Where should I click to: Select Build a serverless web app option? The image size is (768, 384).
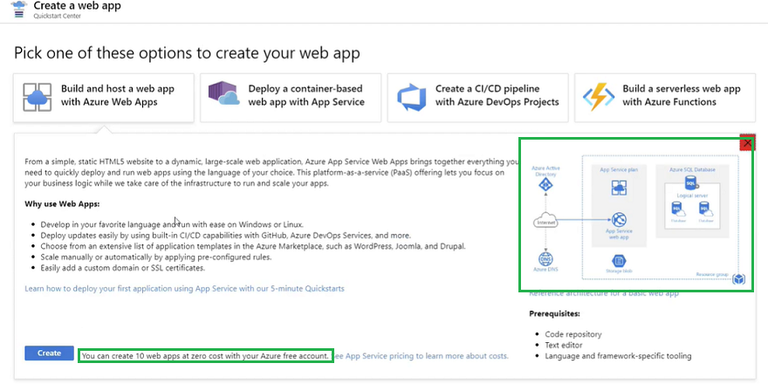[665, 98]
